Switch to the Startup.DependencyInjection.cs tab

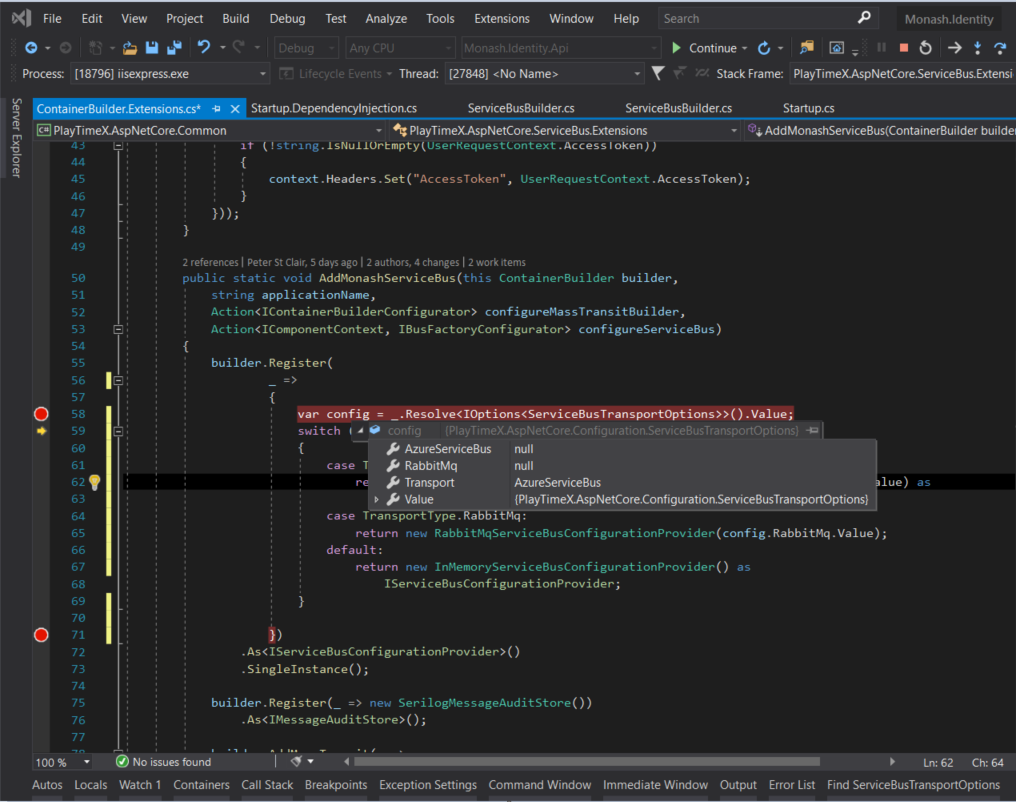333,108
